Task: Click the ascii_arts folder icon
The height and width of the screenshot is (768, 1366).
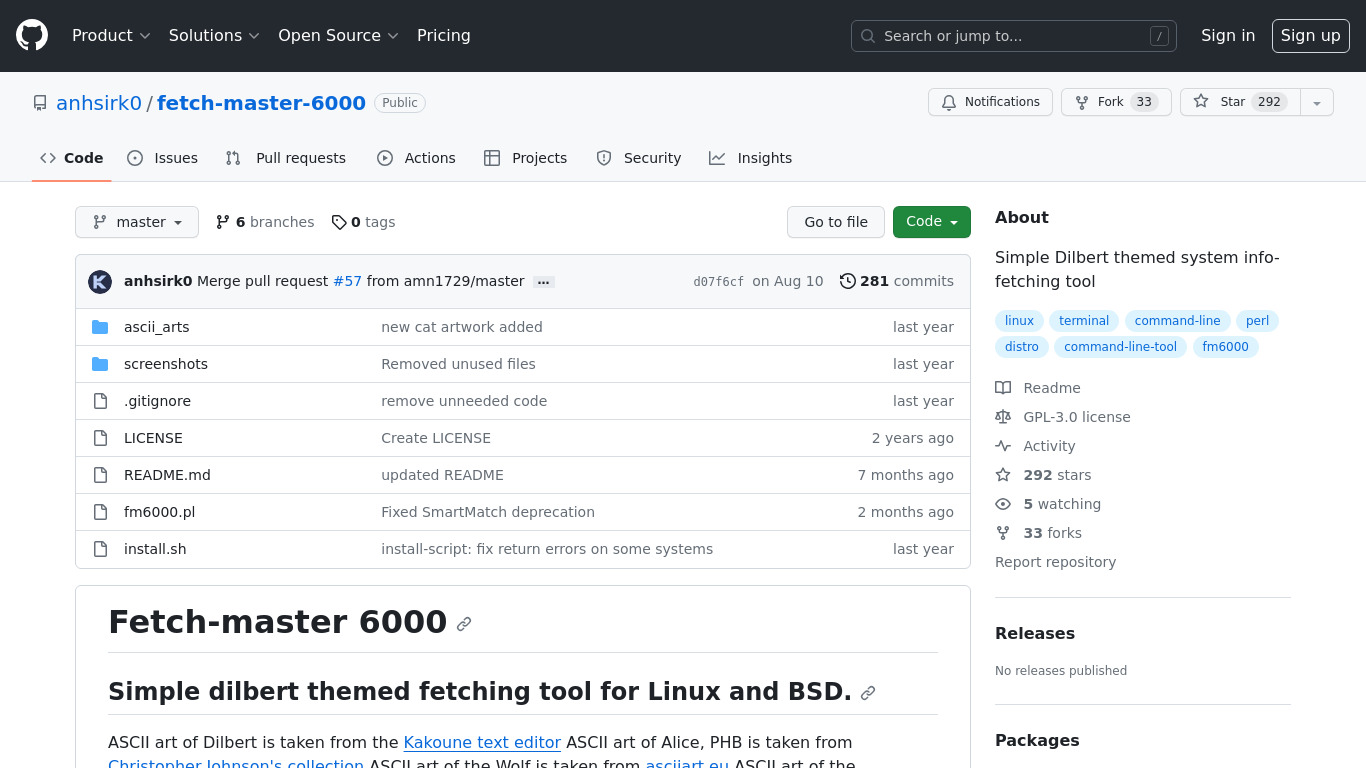Action: pyautogui.click(x=100, y=327)
